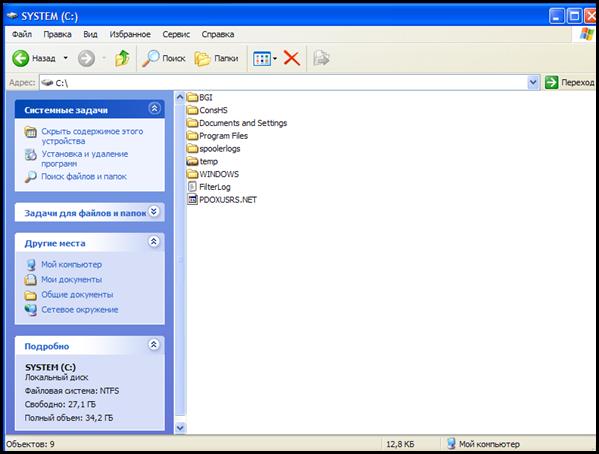Click the grey Forward arrow button
This screenshot has height=454, width=599.
point(86,58)
